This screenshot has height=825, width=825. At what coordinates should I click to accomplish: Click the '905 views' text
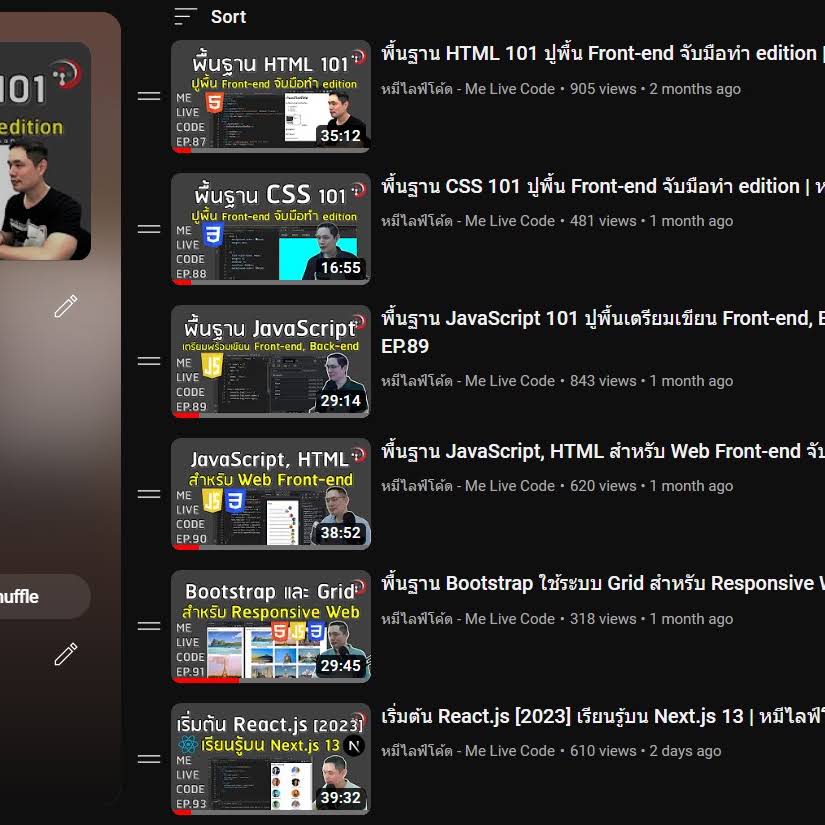(603, 89)
